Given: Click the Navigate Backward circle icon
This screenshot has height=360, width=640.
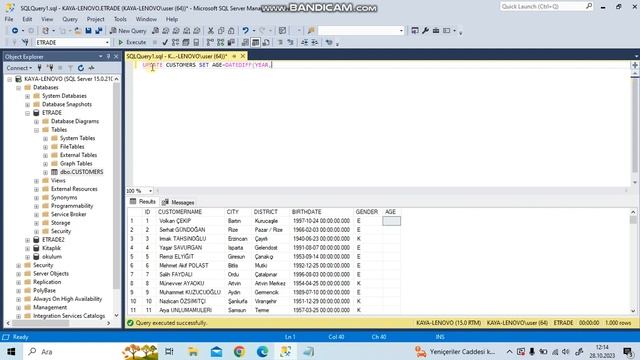Looking at the screenshot, I should pos(15,31).
